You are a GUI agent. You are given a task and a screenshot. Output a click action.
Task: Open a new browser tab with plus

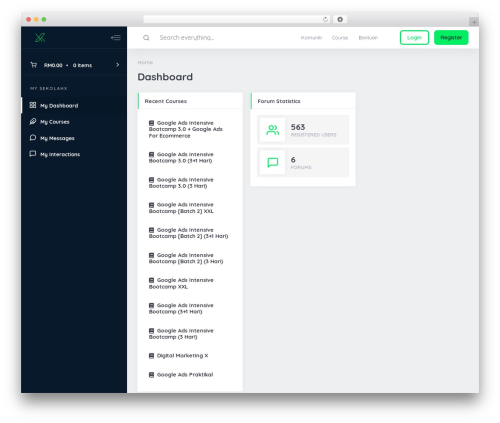[x=474, y=22]
